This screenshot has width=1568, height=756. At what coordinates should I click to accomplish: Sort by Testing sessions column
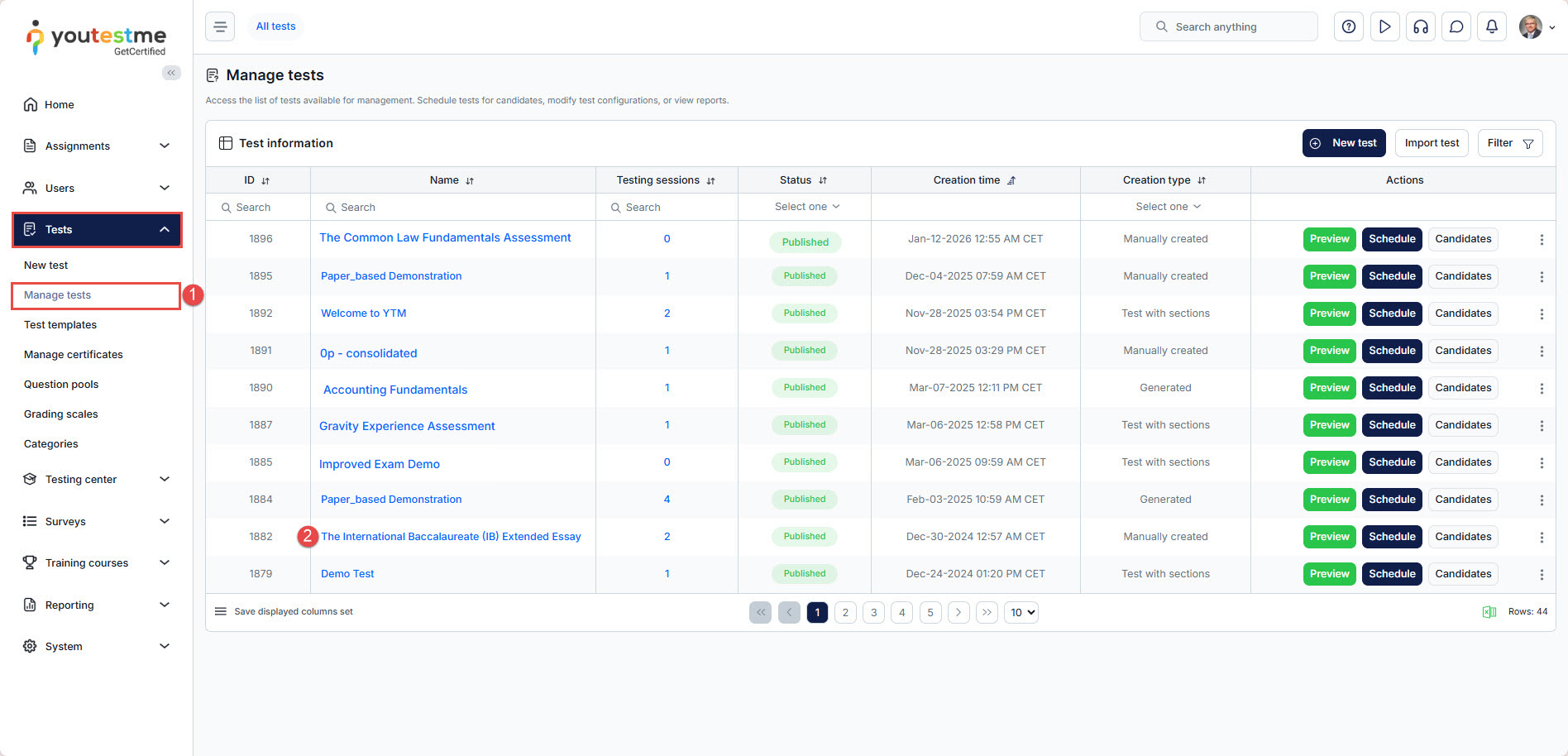(x=710, y=180)
